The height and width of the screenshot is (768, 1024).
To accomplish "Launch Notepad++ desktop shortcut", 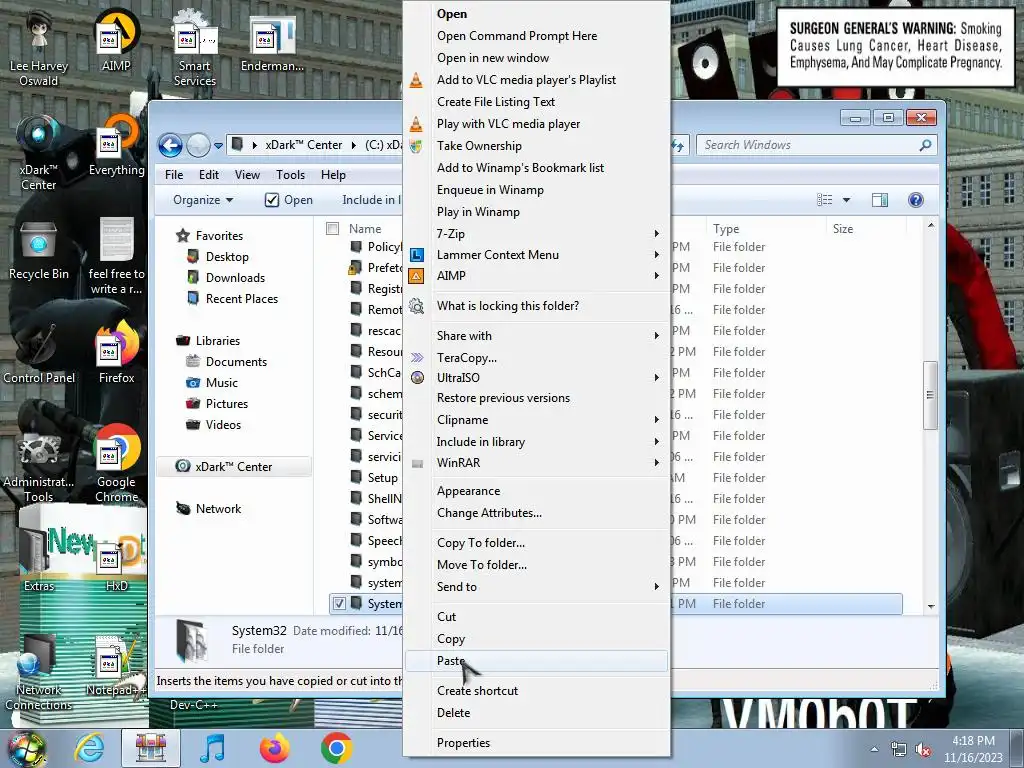I will point(117,666).
